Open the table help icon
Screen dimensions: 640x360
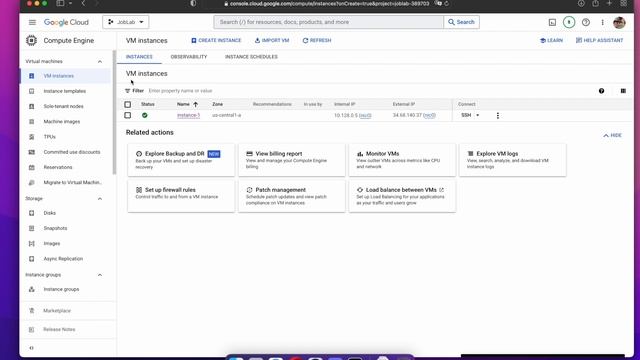tap(601, 91)
